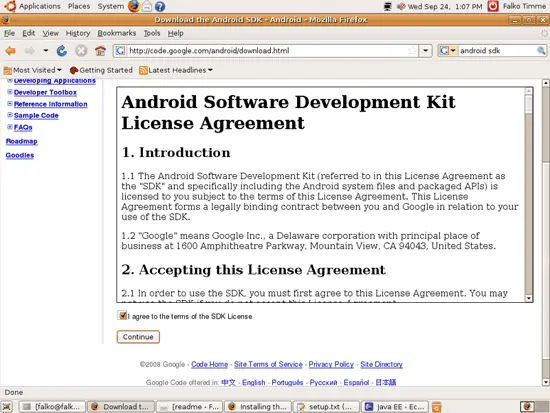Switch to the Java EE Eclipse taskbar window
Screen dimensions: 550x413
(x=395, y=407)
